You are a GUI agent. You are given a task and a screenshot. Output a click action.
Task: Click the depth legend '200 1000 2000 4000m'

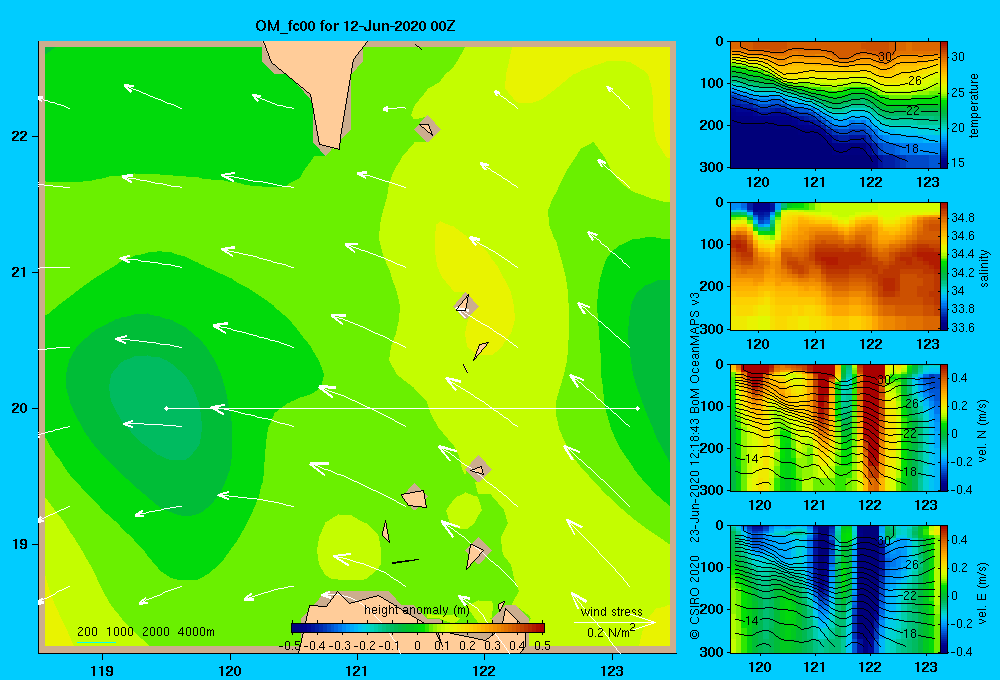(145, 632)
